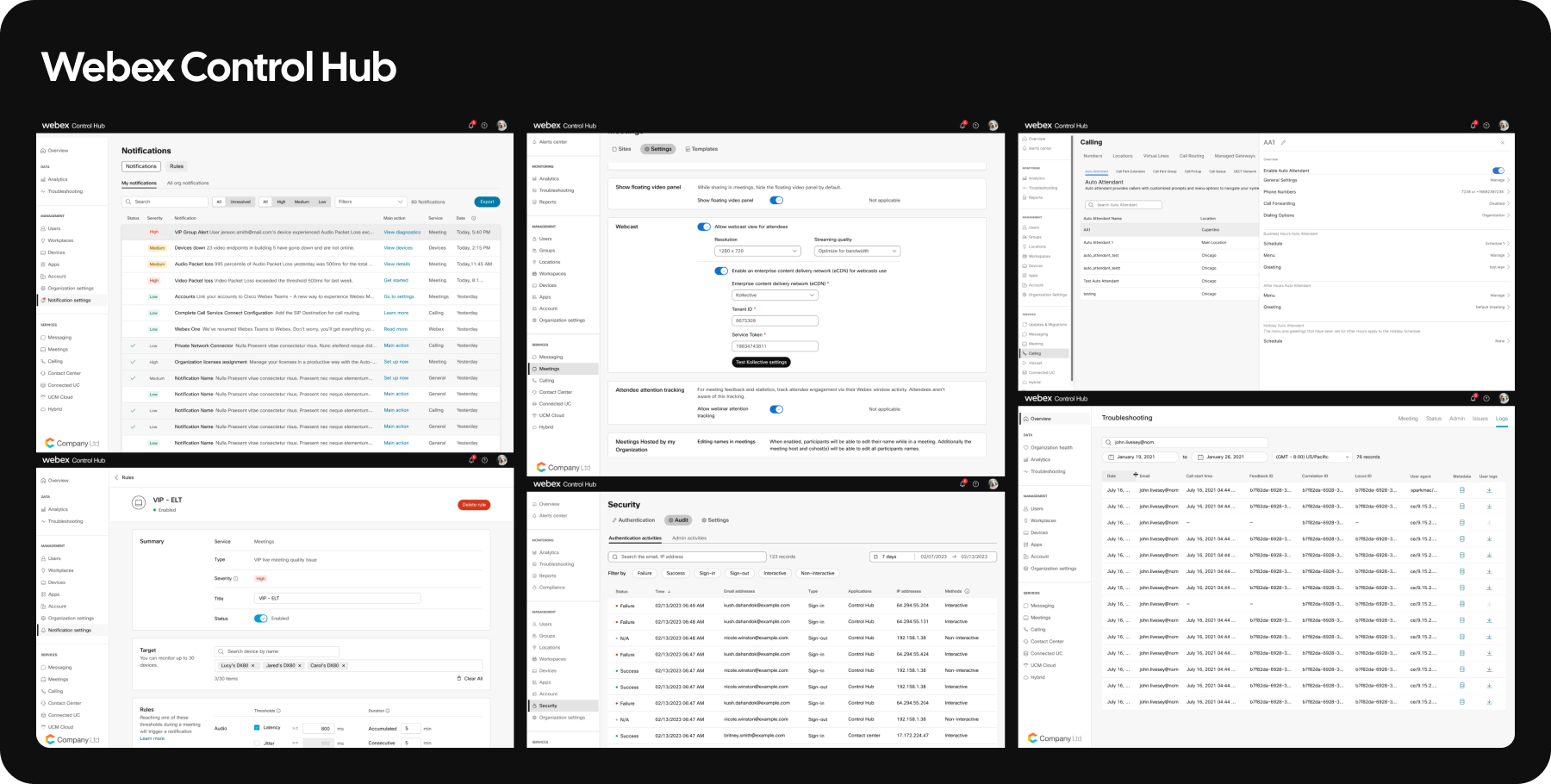The height and width of the screenshot is (784, 1551).
Task: Toggle the enterprise content delivery network switch
Action: click(721, 271)
